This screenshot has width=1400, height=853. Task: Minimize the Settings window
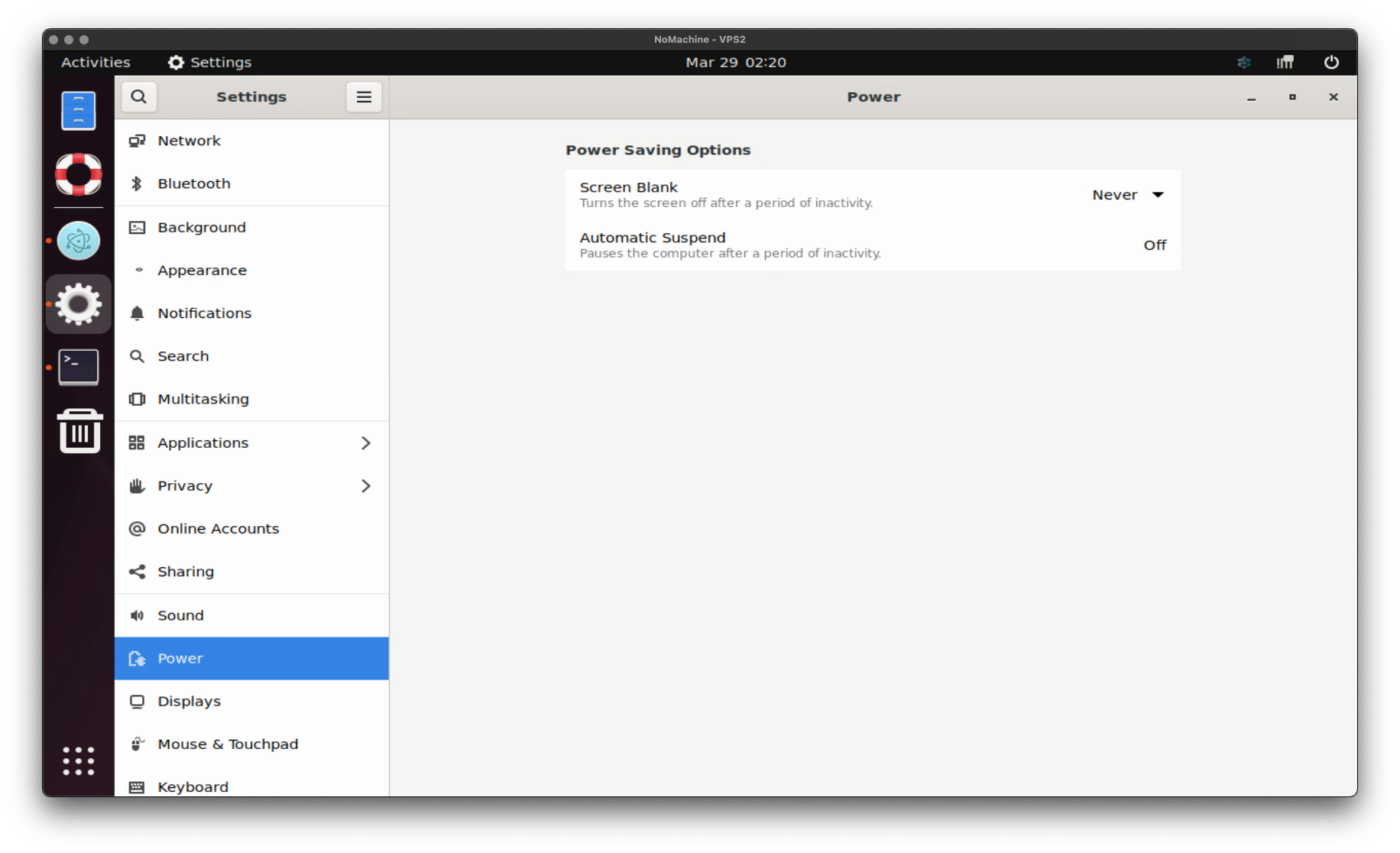point(1251,97)
